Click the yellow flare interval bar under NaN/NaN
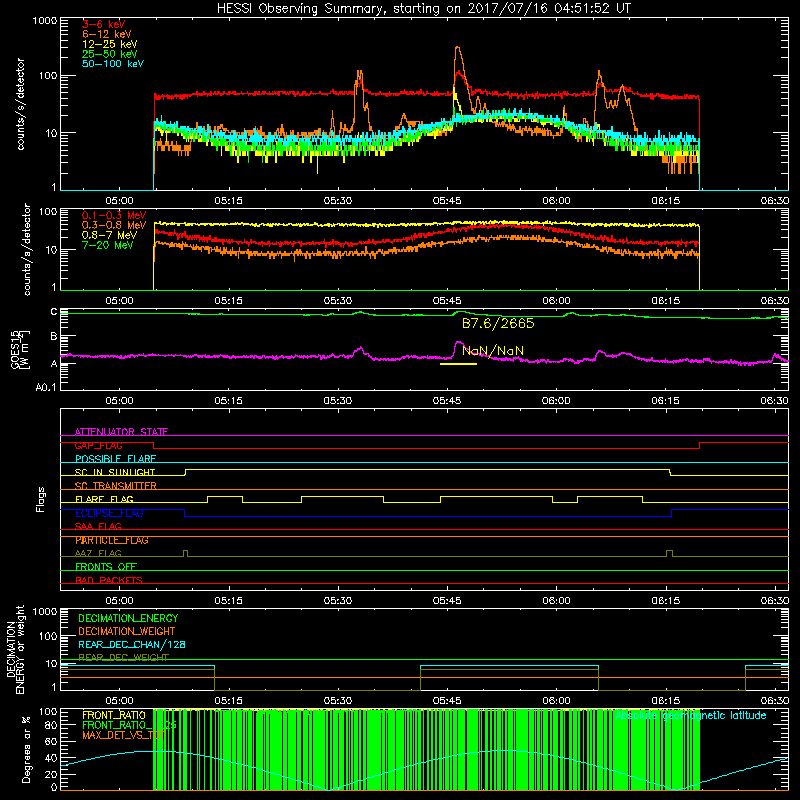The width and height of the screenshot is (800, 800). pos(458,364)
